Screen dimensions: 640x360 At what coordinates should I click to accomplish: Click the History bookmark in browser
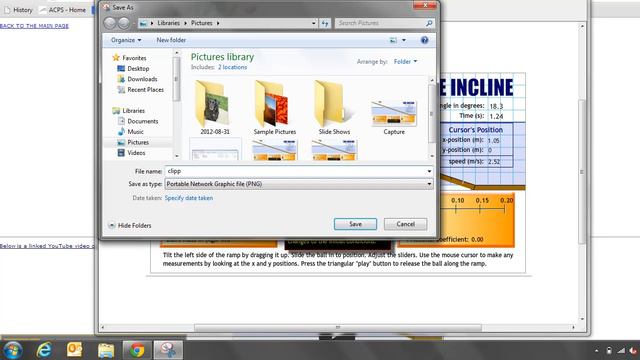[x=18, y=10]
